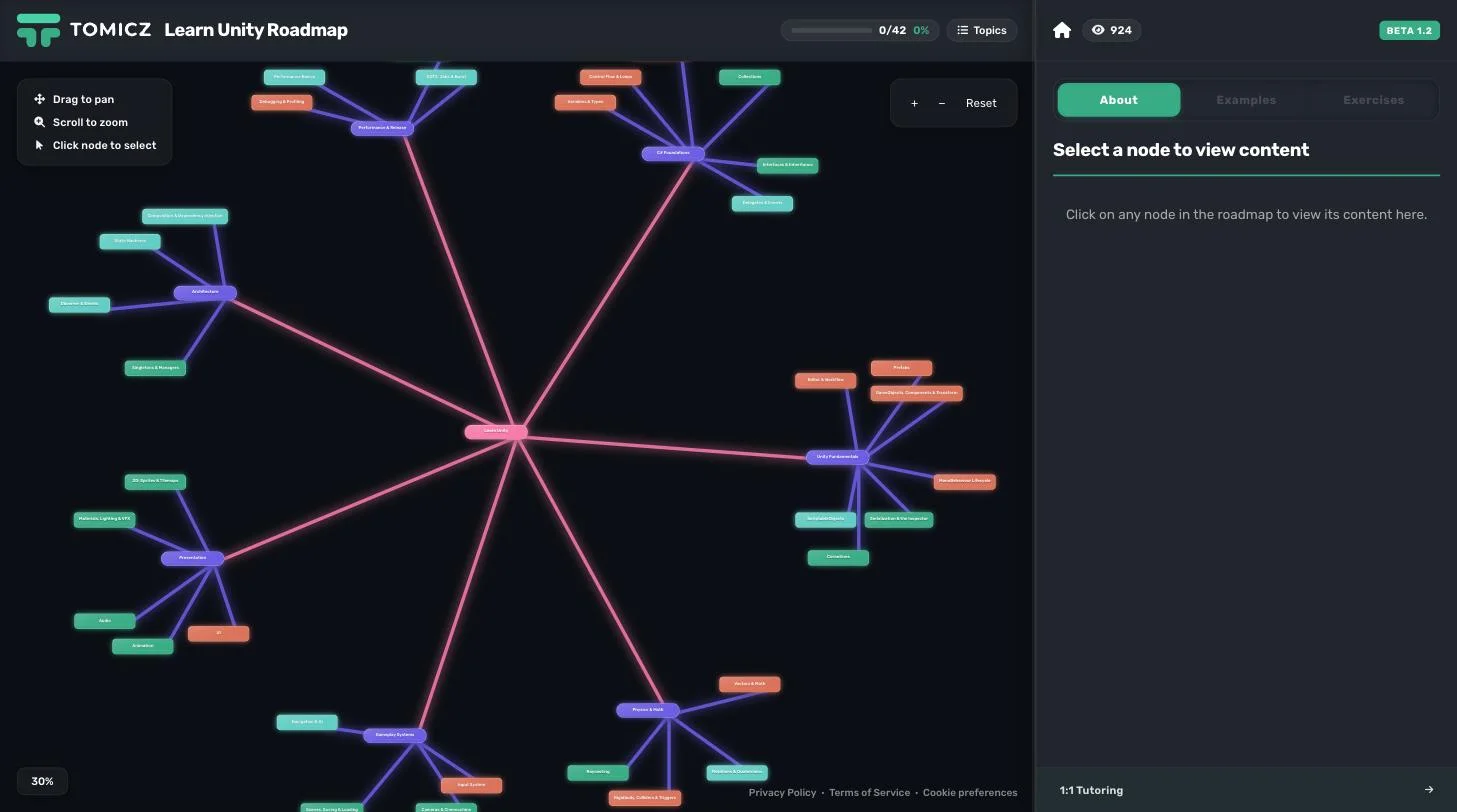Select the 2D: Sprites & Tilemaps node
This screenshot has height=812, width=1457.
[155, 481]
